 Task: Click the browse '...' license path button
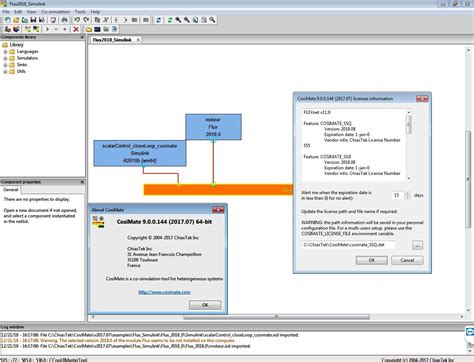(x=417, y=245)
